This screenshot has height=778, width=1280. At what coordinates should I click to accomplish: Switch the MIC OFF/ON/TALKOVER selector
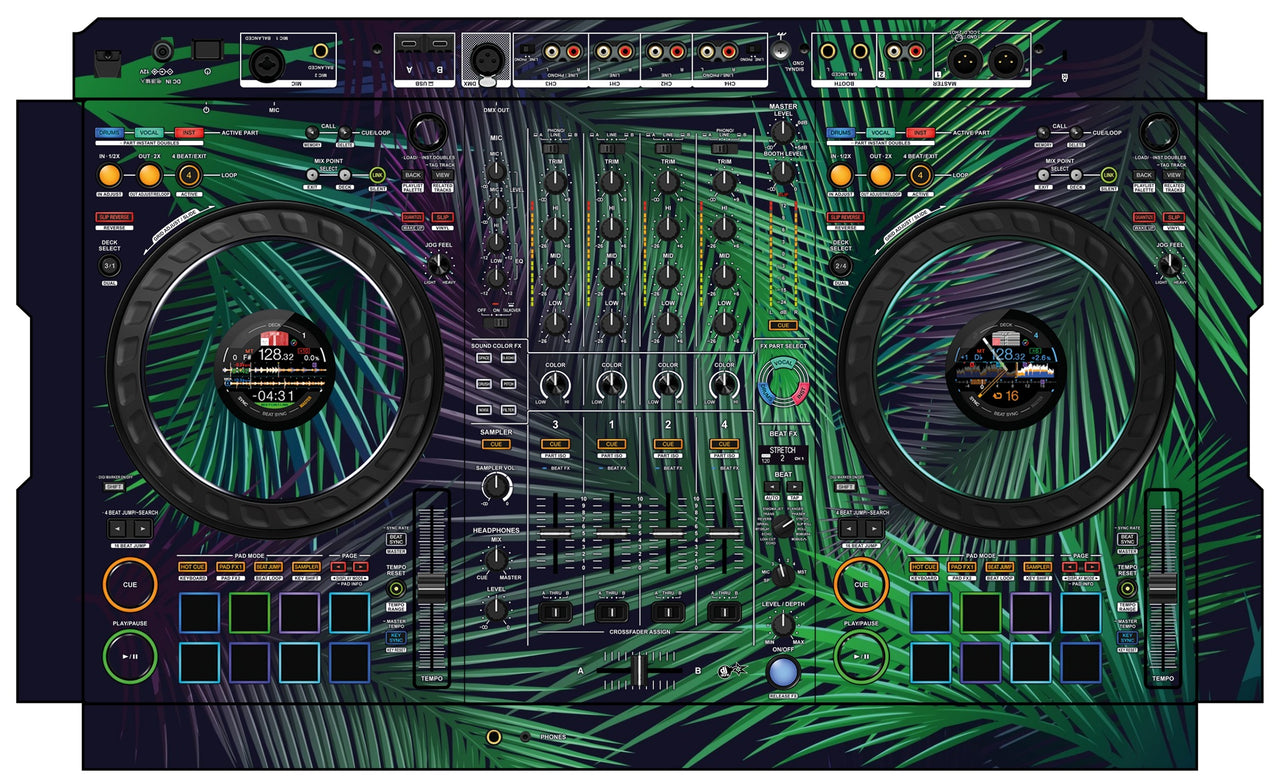point(496,323)
